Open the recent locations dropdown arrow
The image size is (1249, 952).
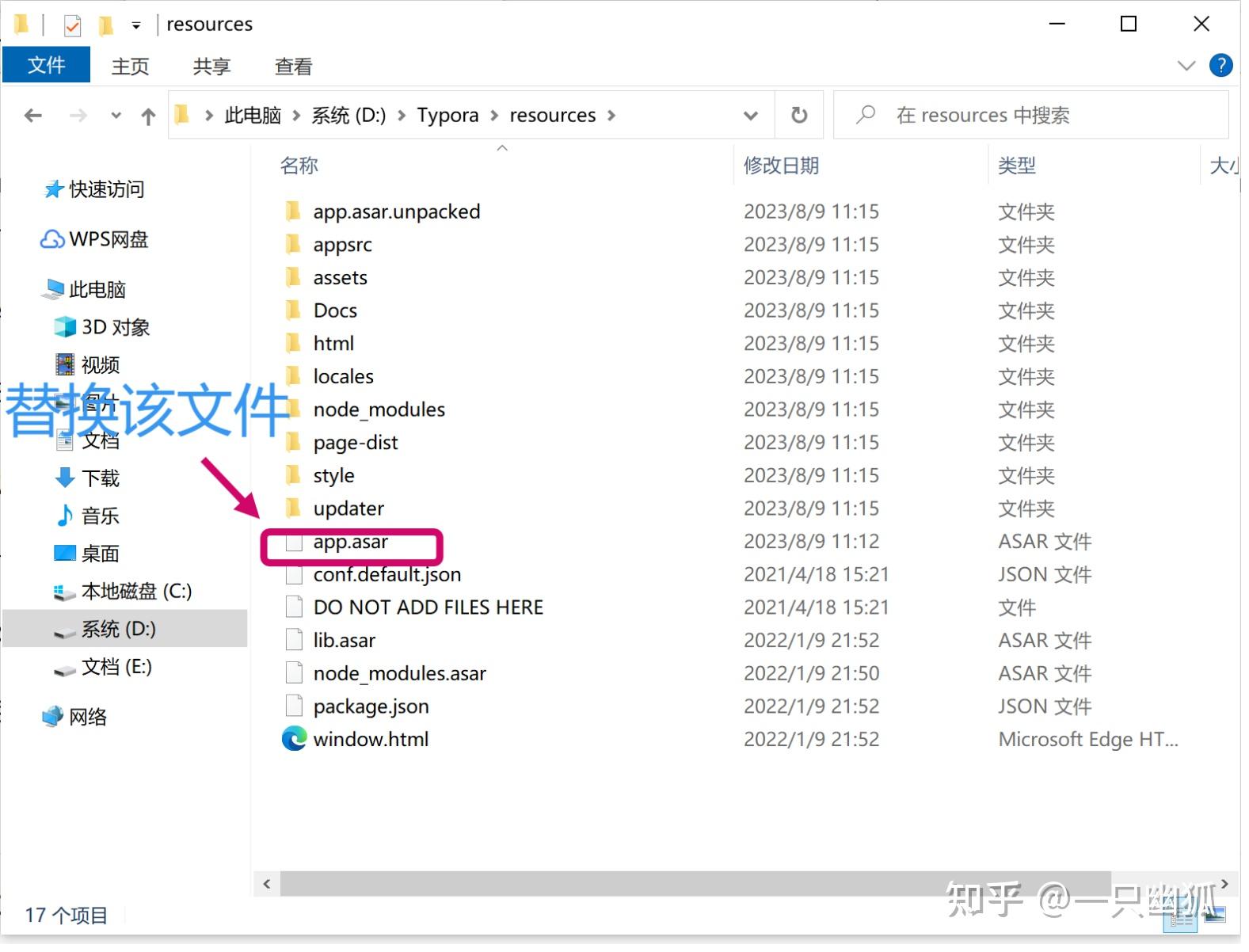tap(116, 116)
